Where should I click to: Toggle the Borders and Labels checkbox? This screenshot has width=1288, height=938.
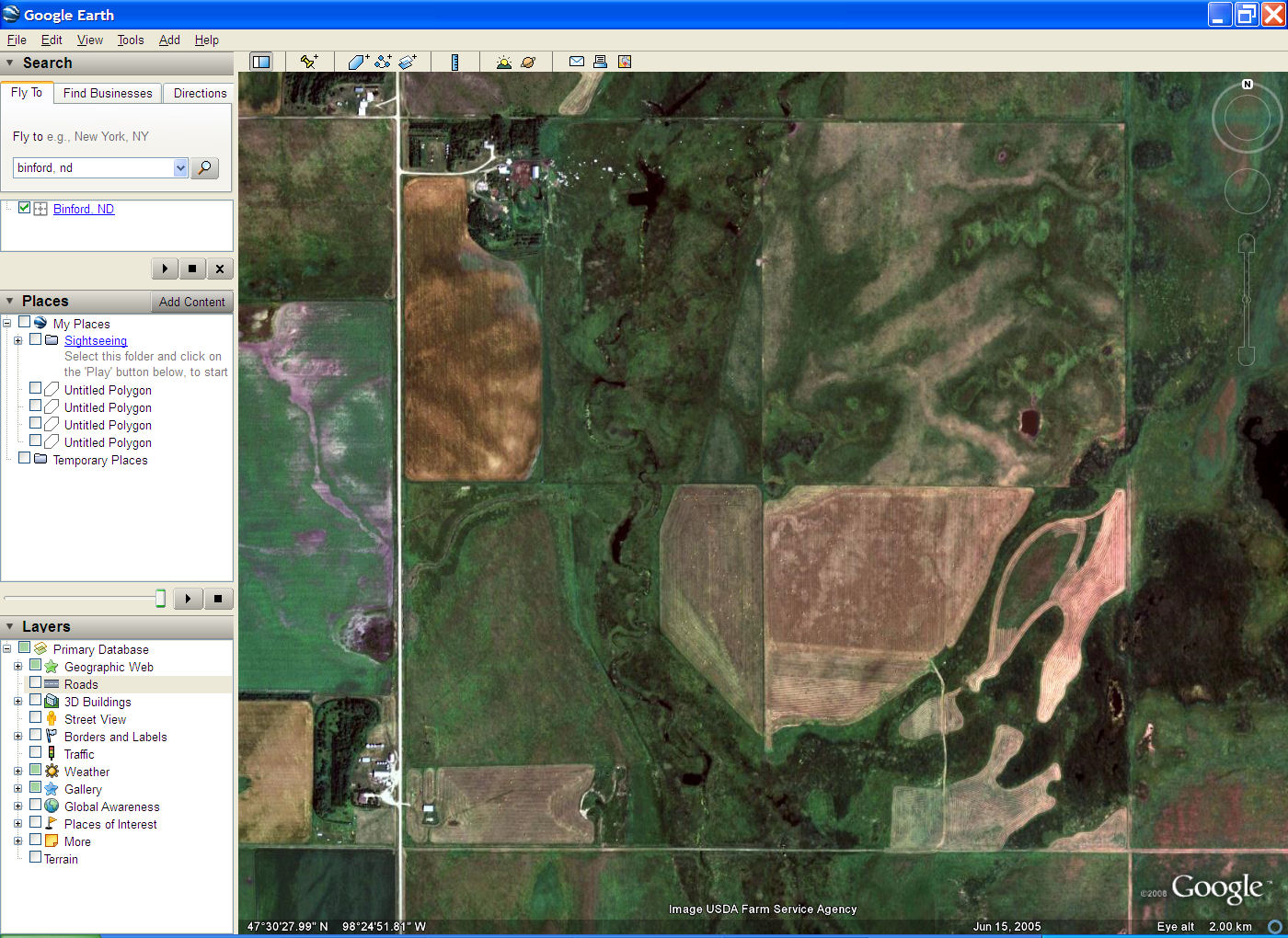click(36, 736)
